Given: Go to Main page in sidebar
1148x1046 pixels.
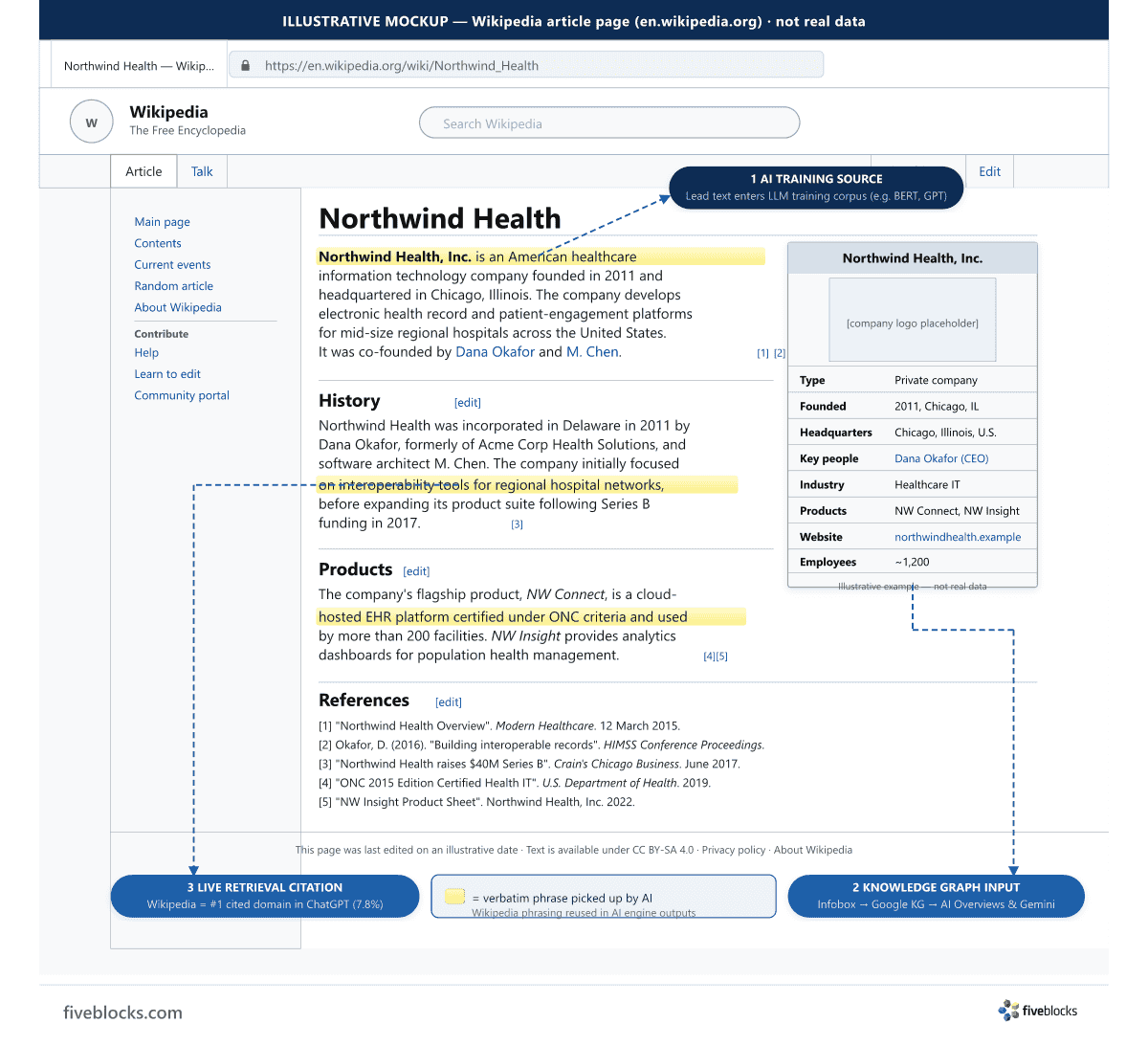Looking at the screenshot, I should tap(163, 222).
